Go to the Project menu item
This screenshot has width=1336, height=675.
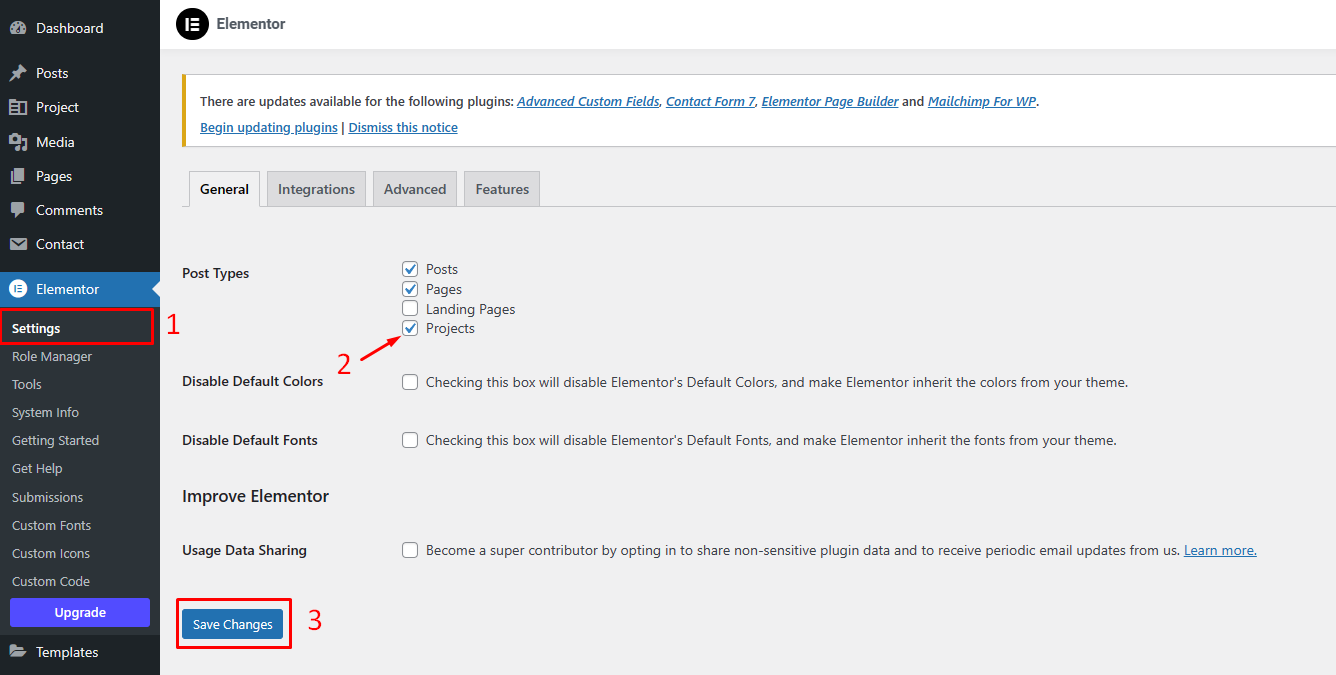point(80,107)
